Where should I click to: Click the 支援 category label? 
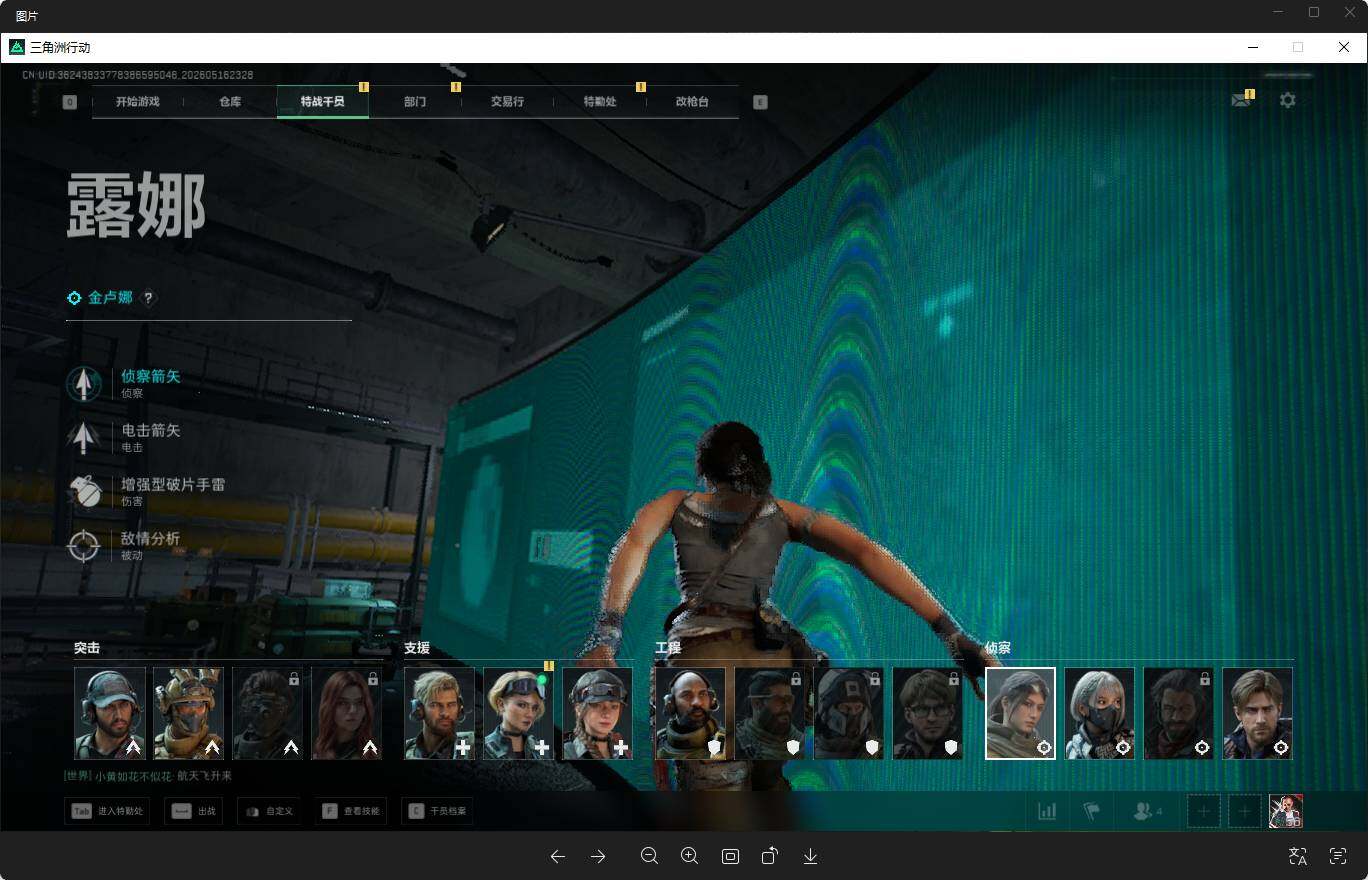point(417,648)
